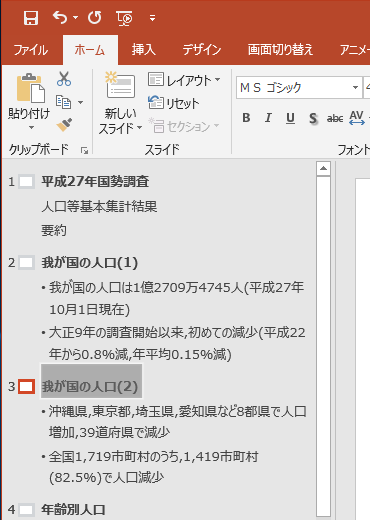
Task: Click the 貼り付け paste clipboard icon
Action: (30, 88)
